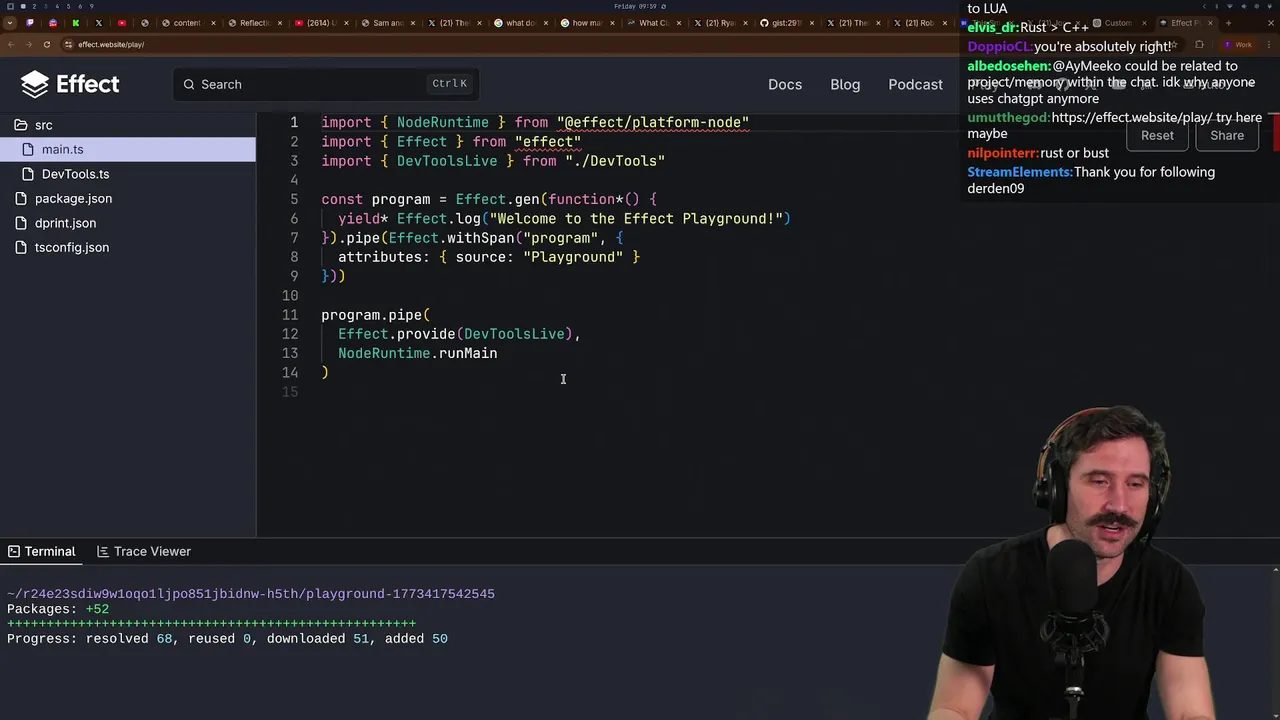Click the Reset button
This screenshot has width=1280, height=720.
(x=1157, y=135)
